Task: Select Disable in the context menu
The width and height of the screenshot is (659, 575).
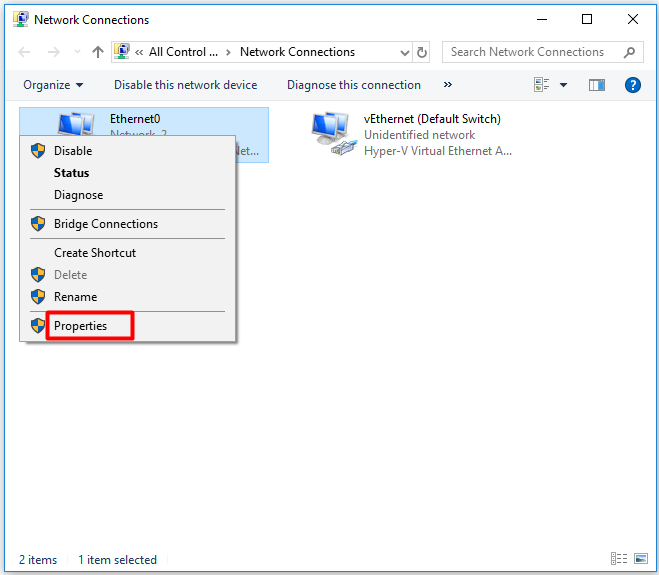Action: [128, 150]
